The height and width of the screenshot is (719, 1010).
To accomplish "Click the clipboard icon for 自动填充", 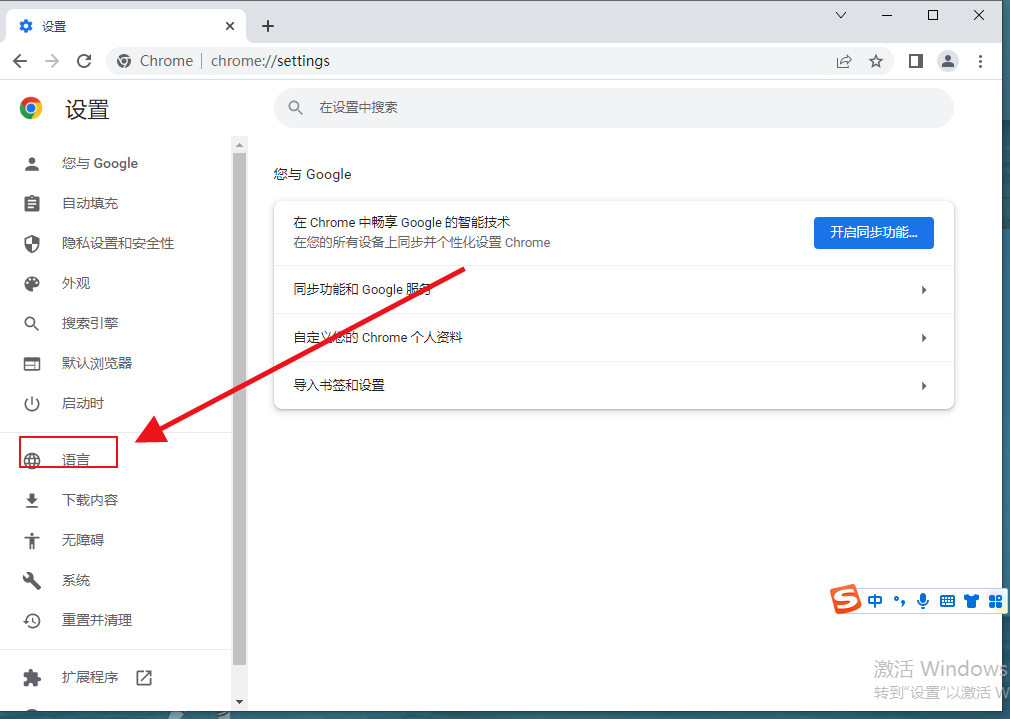I will point(32,204).
